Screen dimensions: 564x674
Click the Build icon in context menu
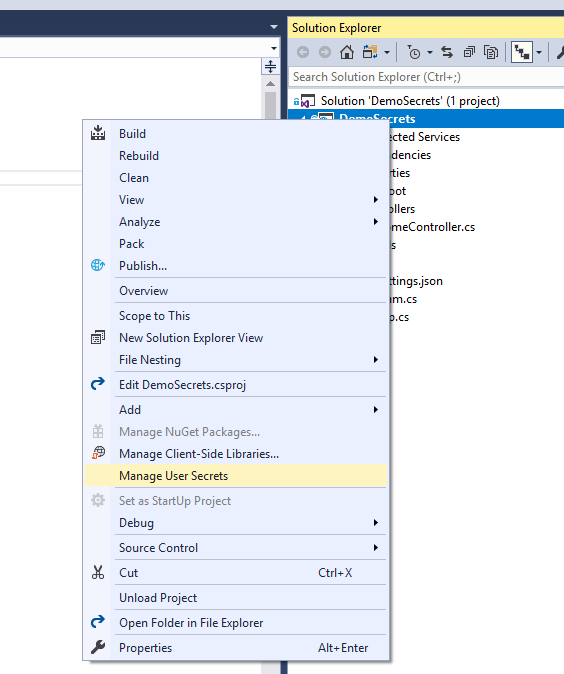click(98, 133)
